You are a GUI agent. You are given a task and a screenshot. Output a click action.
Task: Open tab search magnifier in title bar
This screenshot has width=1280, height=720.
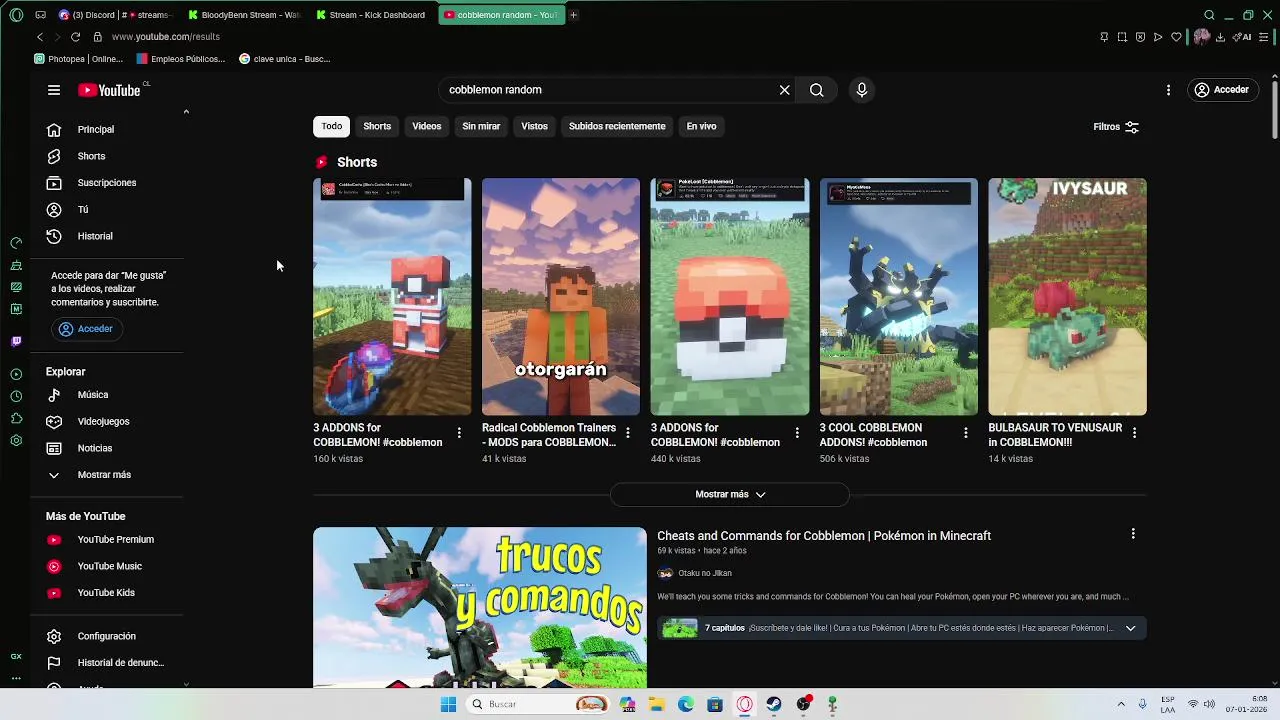(1209, 15)
